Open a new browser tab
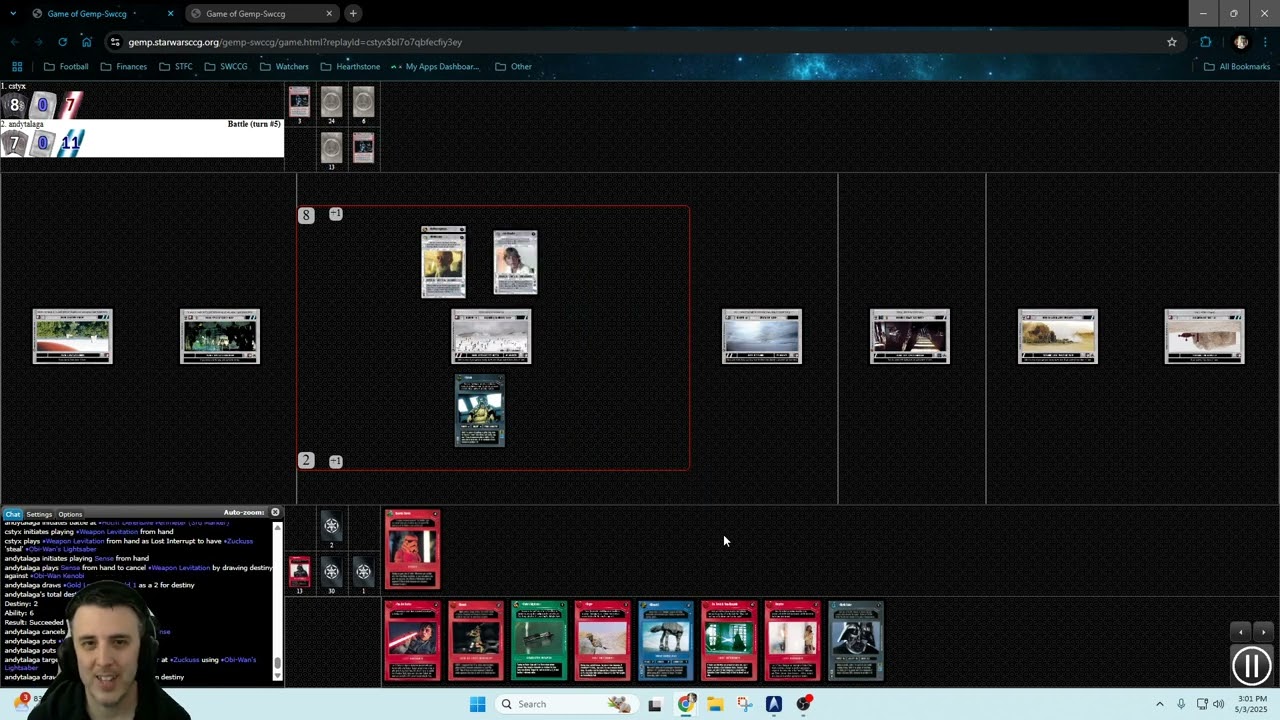This screenshot has width=1280, height=720. pos(353,13)
